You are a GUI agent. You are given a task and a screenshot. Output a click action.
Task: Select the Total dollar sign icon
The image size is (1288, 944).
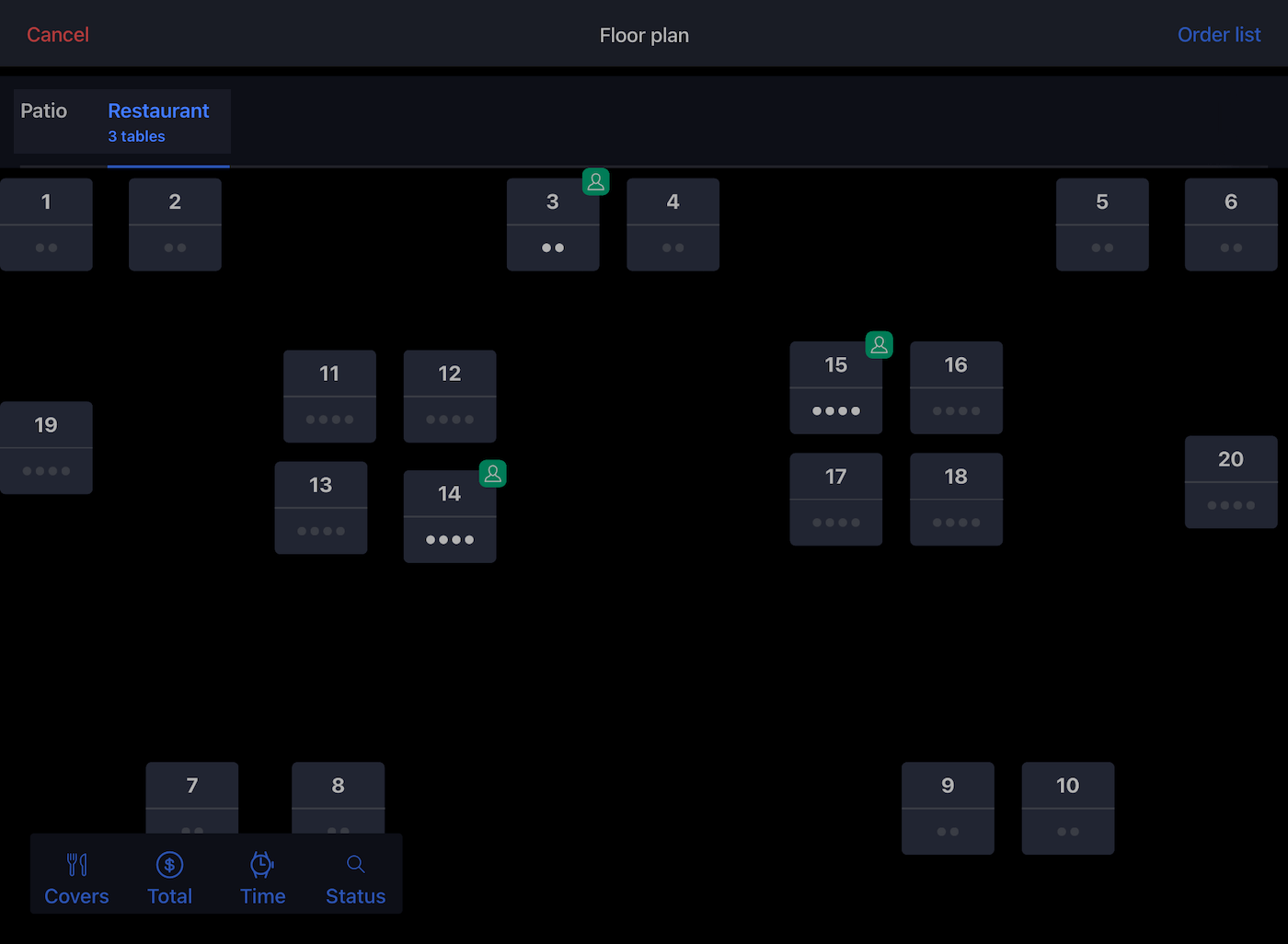170,865
